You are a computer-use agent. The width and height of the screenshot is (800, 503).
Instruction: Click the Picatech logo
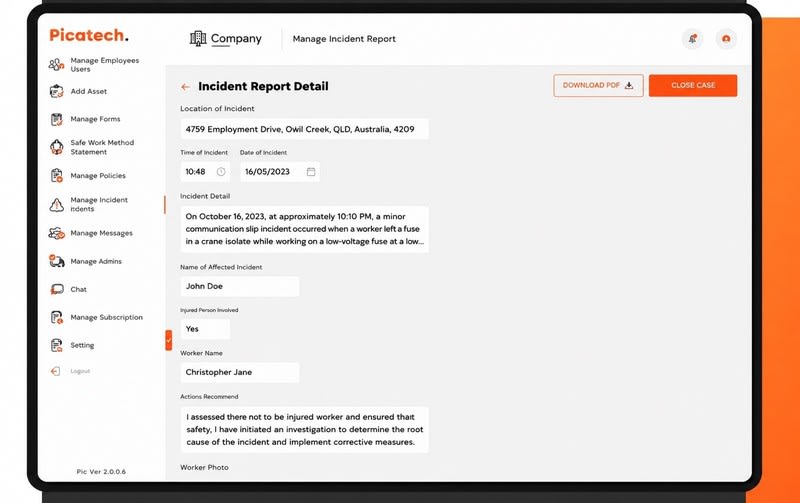coord(89,35)
